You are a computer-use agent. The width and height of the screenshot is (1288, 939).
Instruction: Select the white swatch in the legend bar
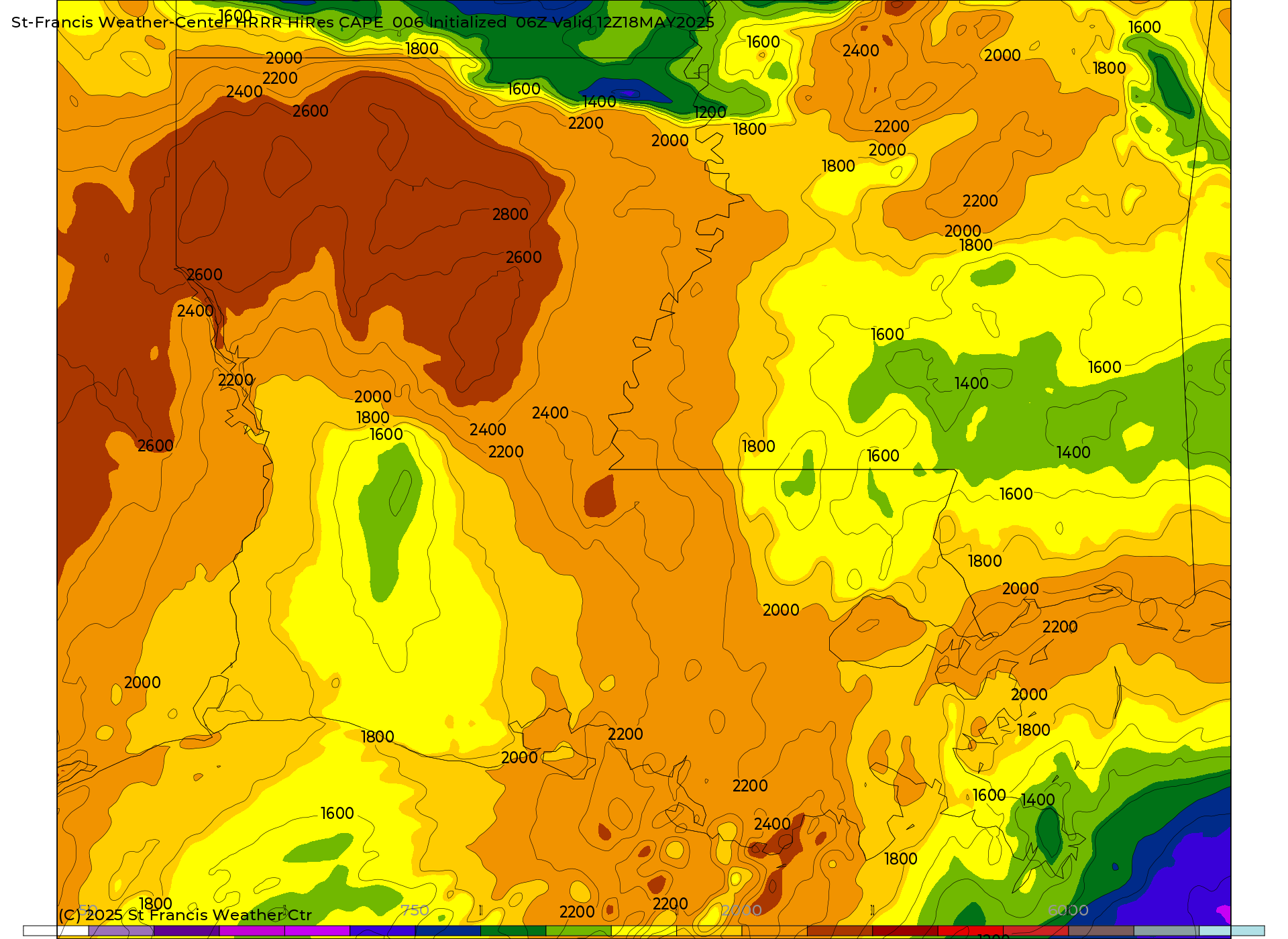[x=56, y=931]
